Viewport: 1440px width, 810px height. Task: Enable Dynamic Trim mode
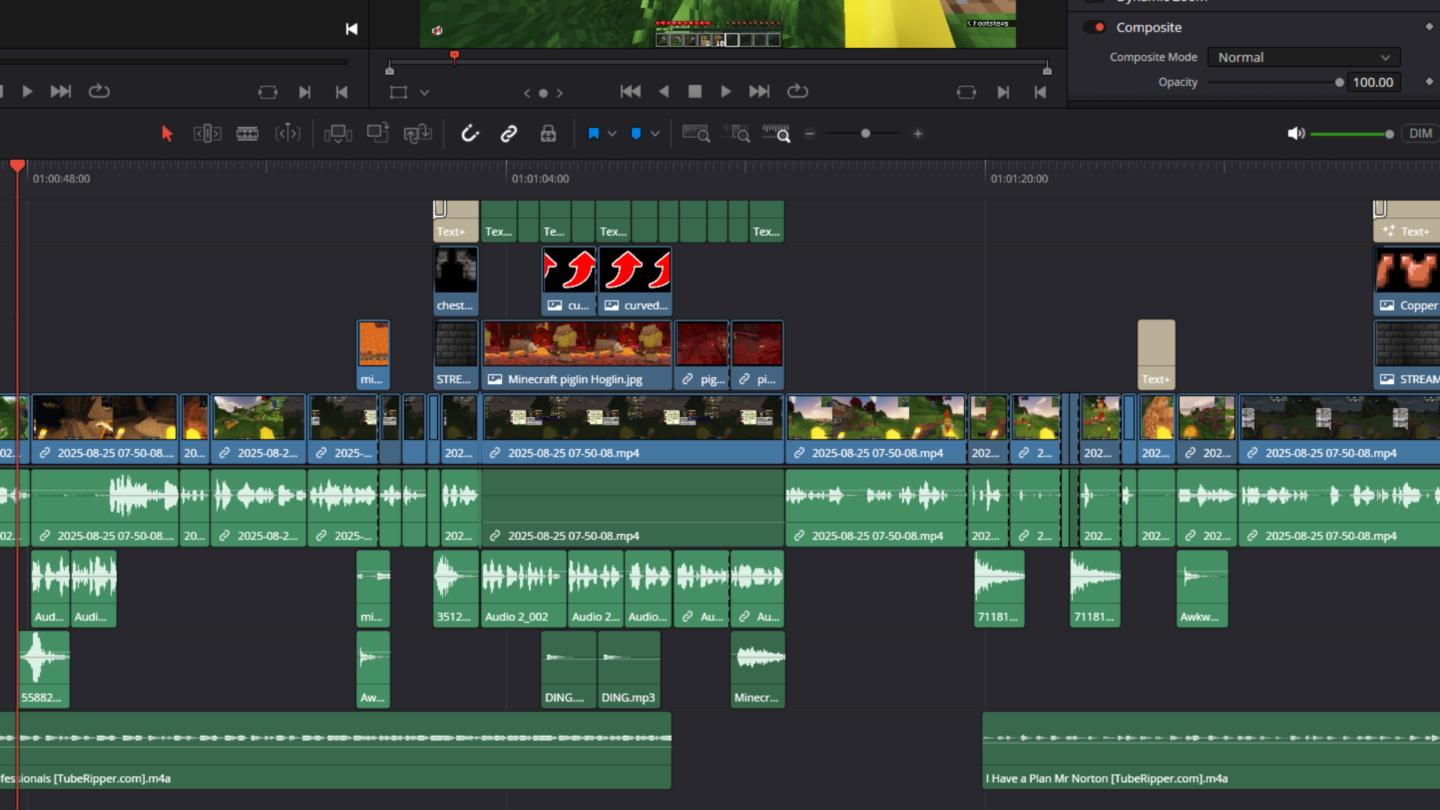[287, 133]
